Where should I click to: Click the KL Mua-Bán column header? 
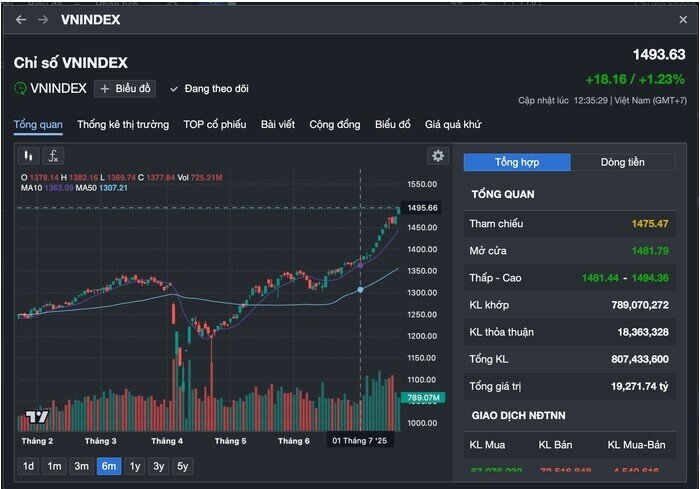pos(636,445)
